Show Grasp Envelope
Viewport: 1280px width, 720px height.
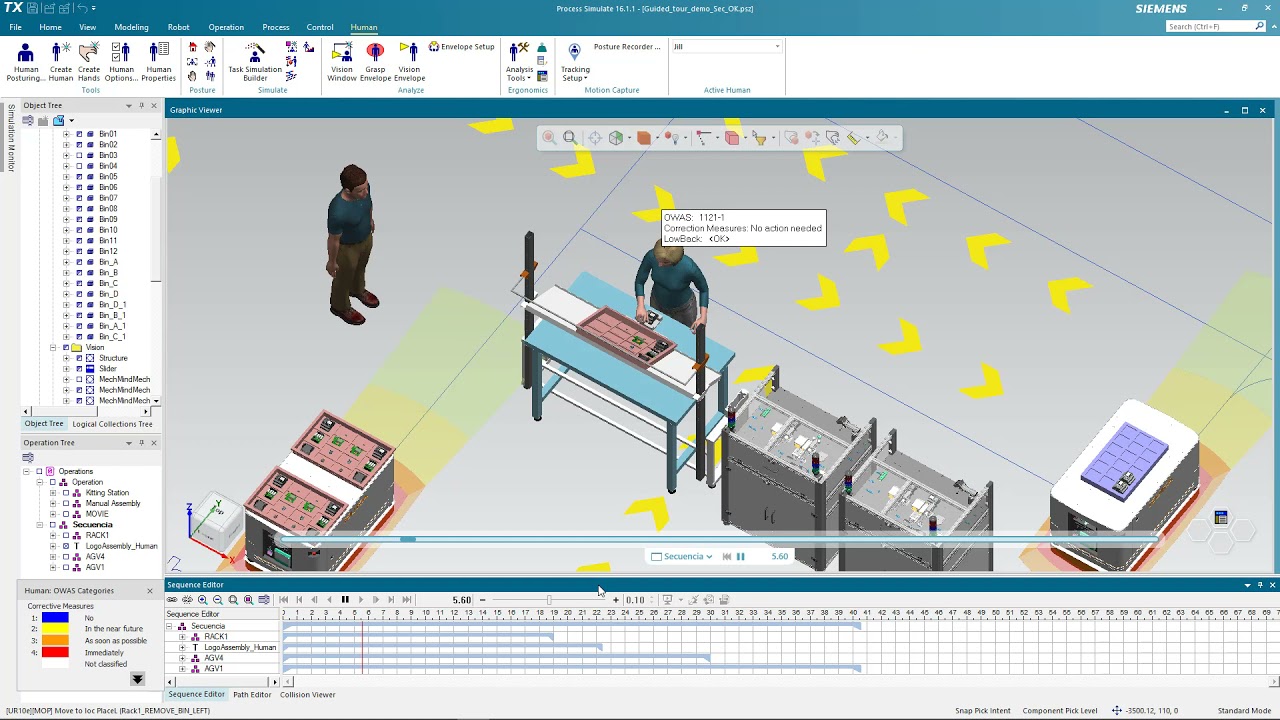[375, 62]
